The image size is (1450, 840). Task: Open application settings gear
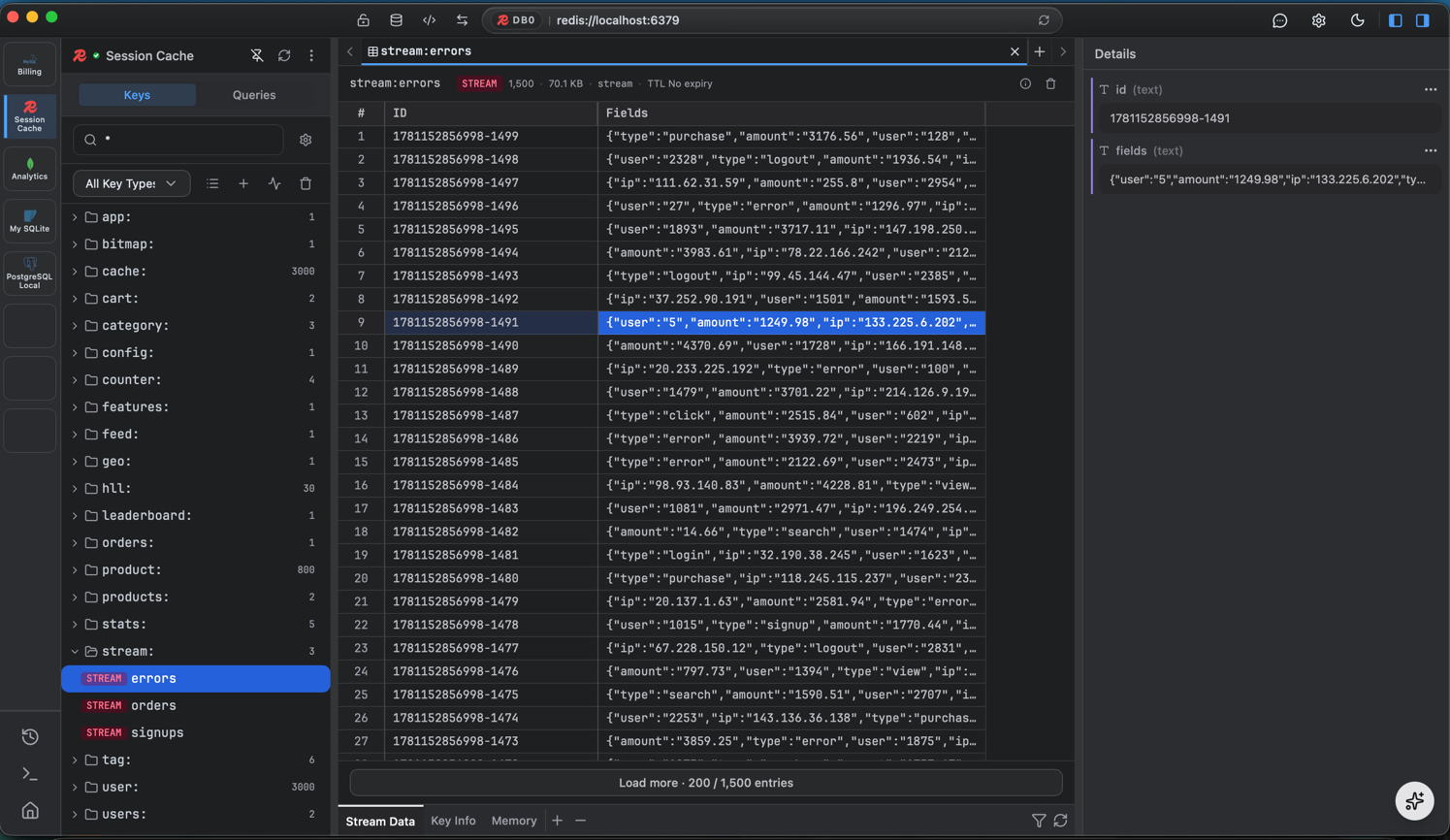1319,20
